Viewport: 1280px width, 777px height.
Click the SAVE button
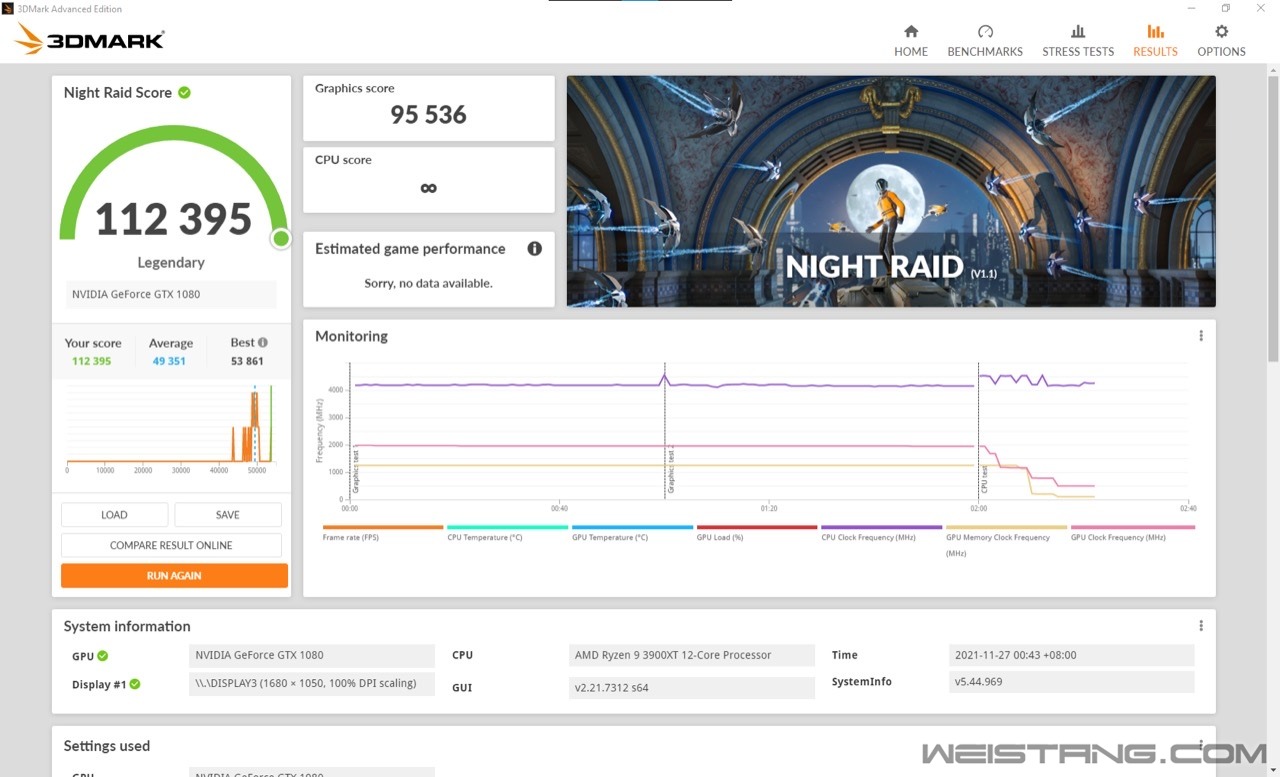point(228,515)
